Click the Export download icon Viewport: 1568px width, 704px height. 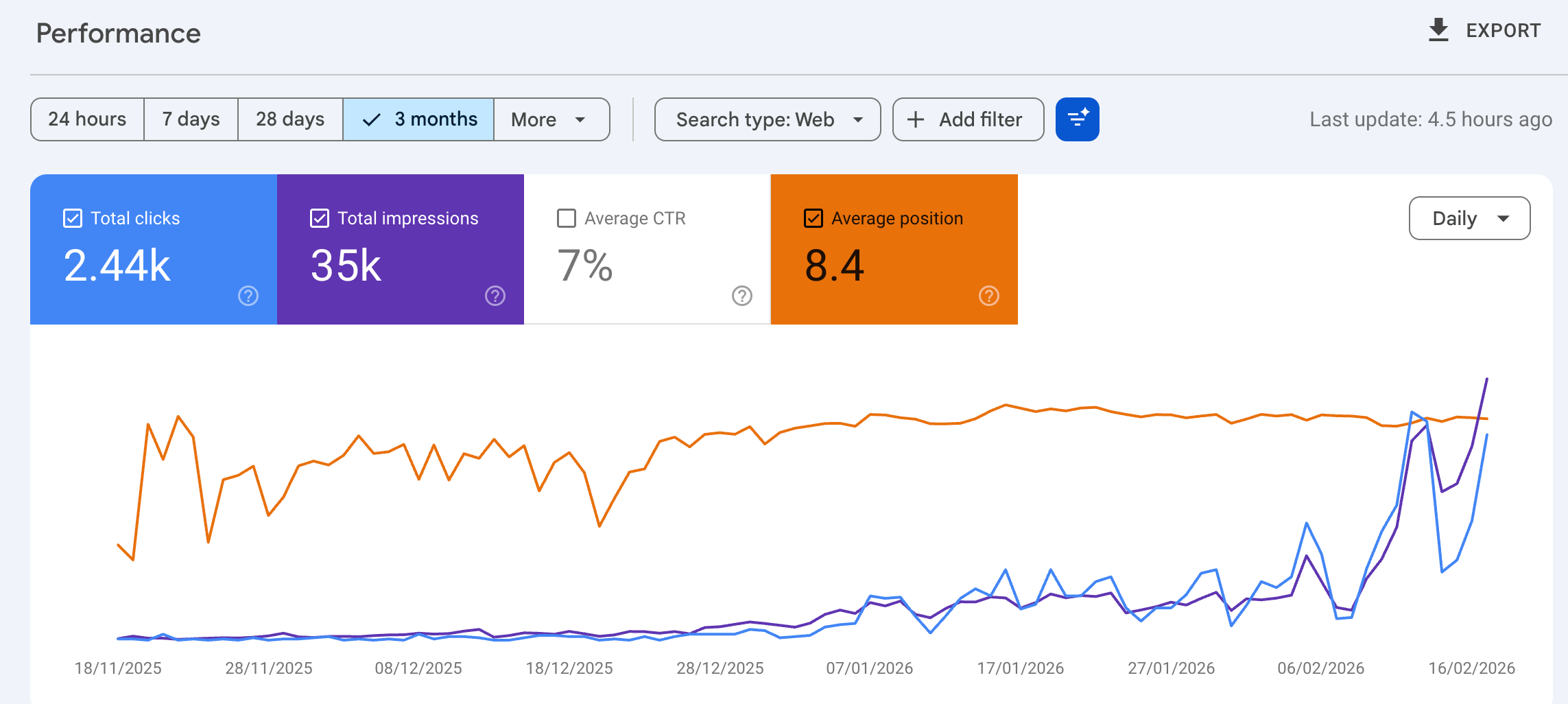click(x=1438, y=30)
